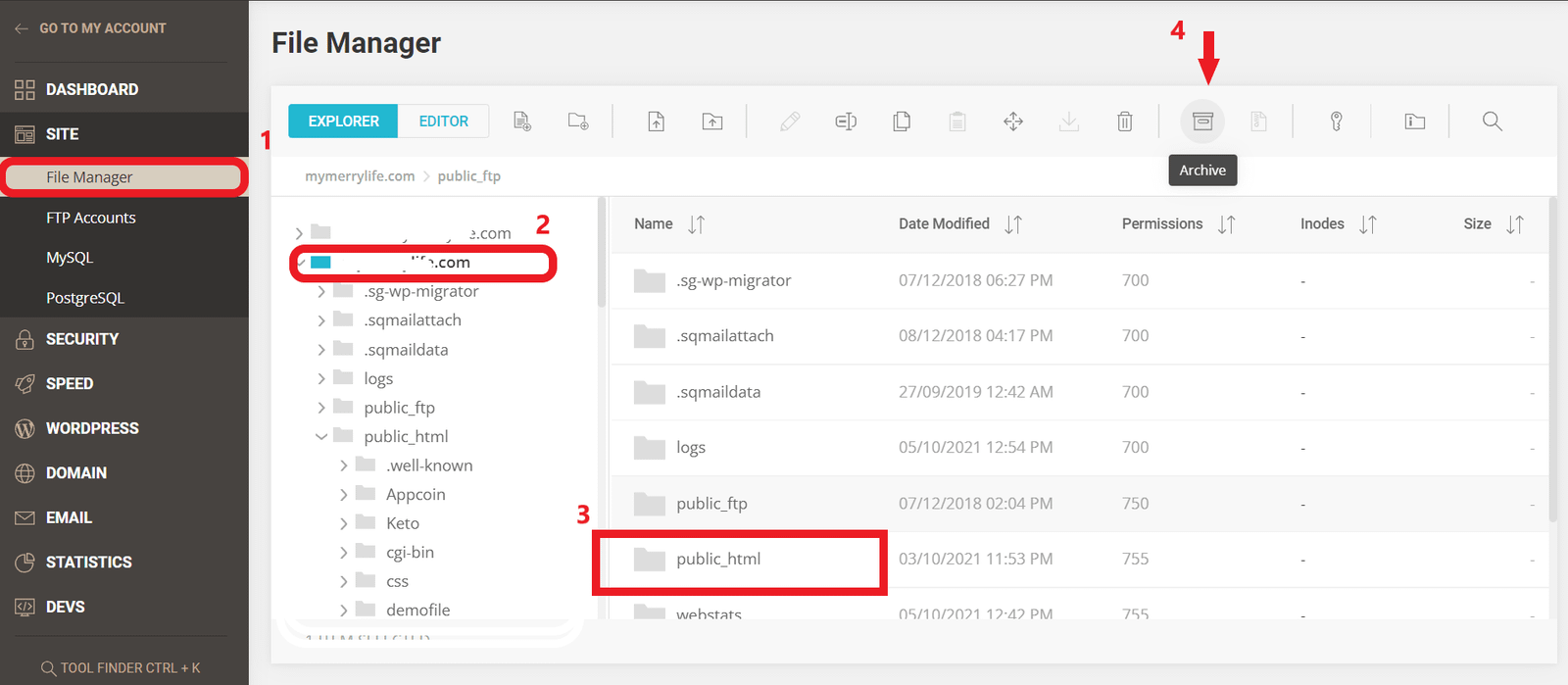Click the Delete trash toolbar icon

[x=1125, y=122]
